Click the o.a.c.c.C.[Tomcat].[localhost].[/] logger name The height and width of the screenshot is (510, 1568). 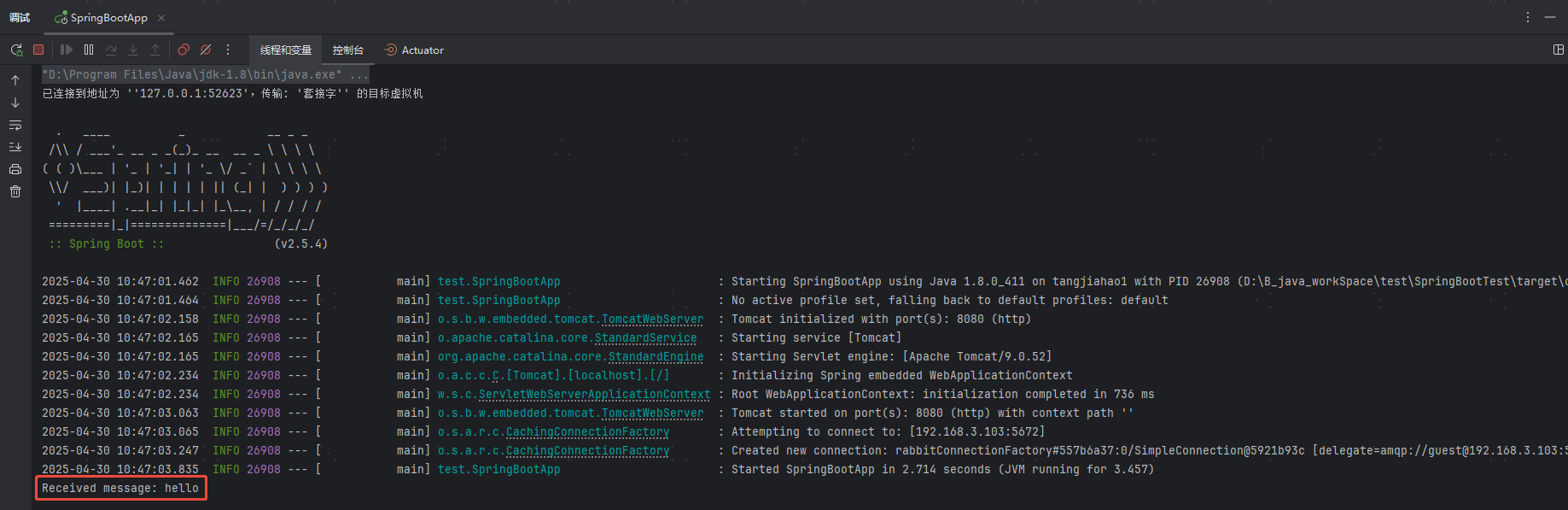point(553,376)
